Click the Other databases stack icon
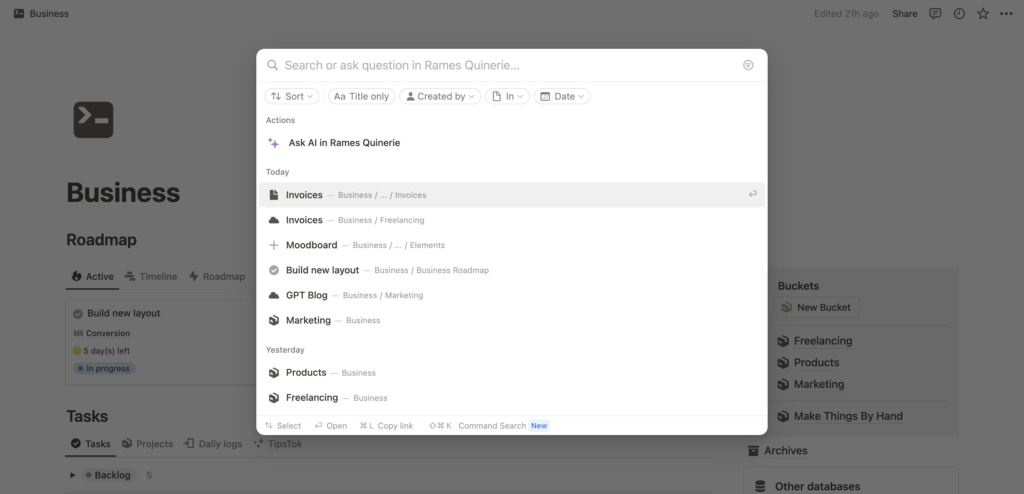 [x=760, y=486]
